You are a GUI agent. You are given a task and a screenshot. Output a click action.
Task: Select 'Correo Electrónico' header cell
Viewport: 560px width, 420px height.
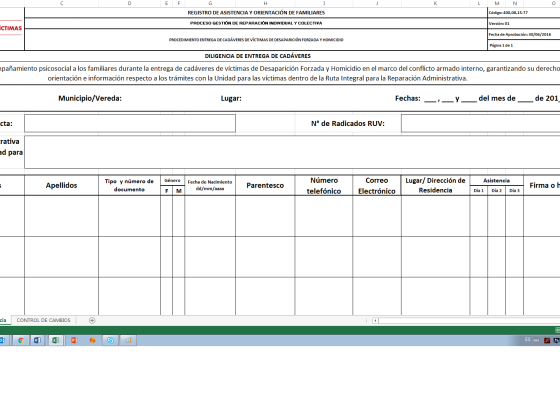pyautogui.click(x=377, y=185)
